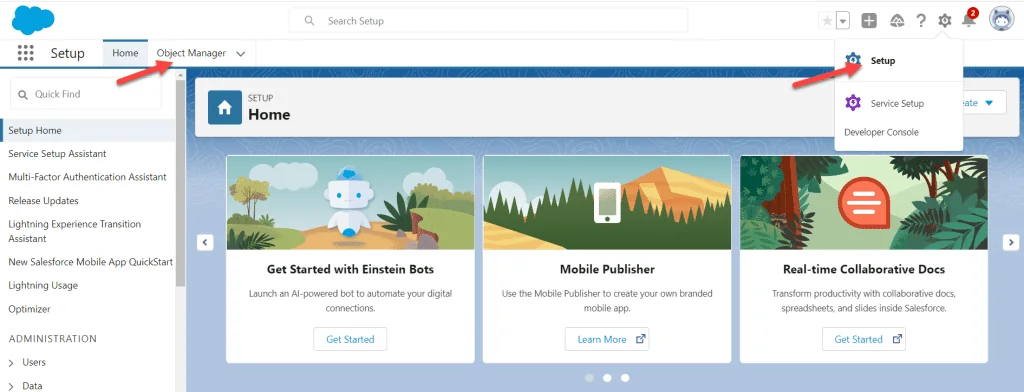Viewport: 1024px width, 392px height.
Task: Click the Quick Find search box
Action: (x=86, y=94)
